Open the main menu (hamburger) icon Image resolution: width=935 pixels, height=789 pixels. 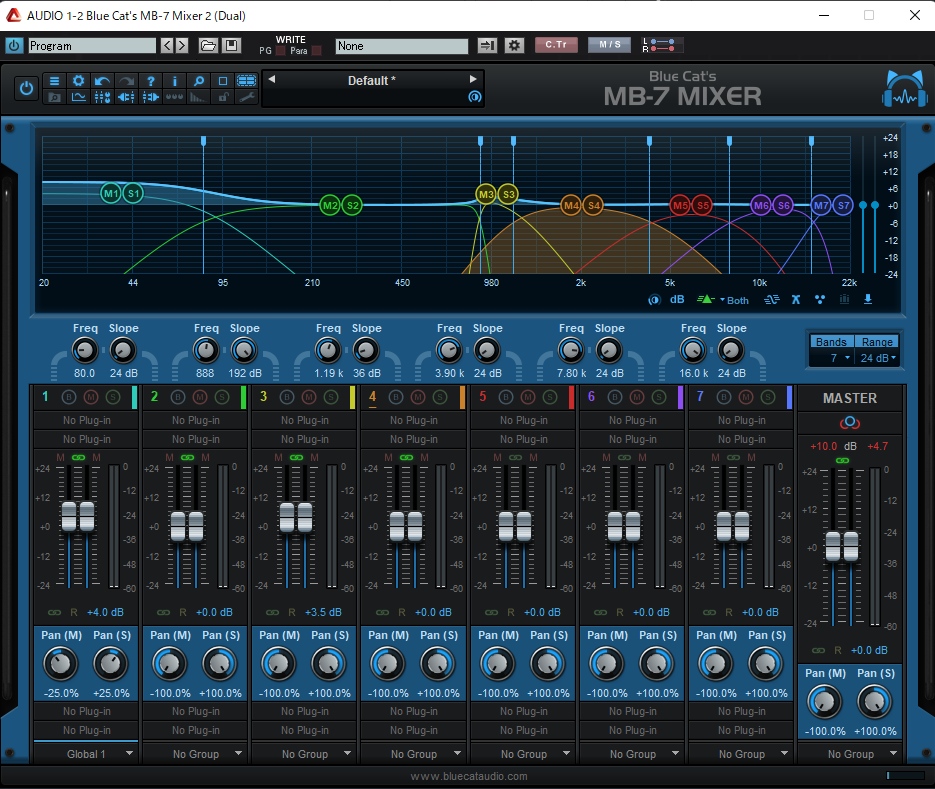point(54,81)
